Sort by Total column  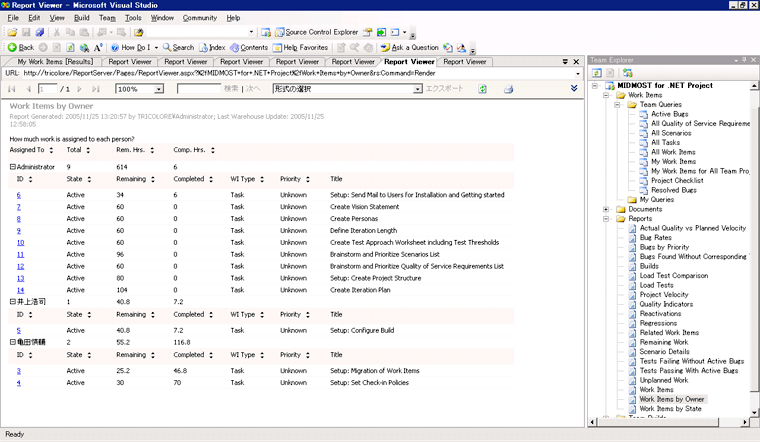click(88, 150)
